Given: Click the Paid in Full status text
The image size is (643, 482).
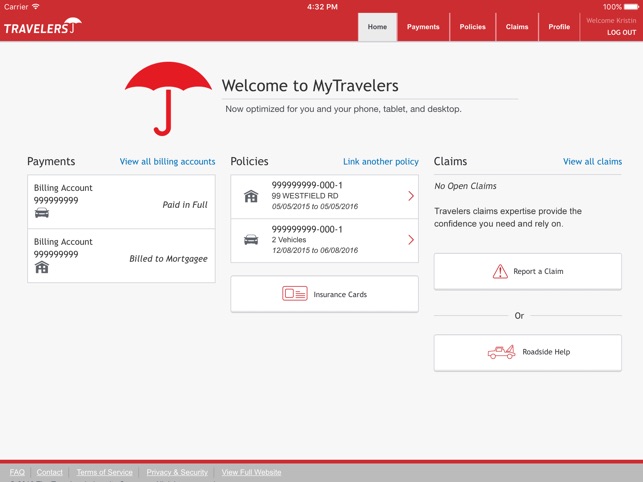Looking at the screenshot, I should pyautogui.click(x=185, y=205).
